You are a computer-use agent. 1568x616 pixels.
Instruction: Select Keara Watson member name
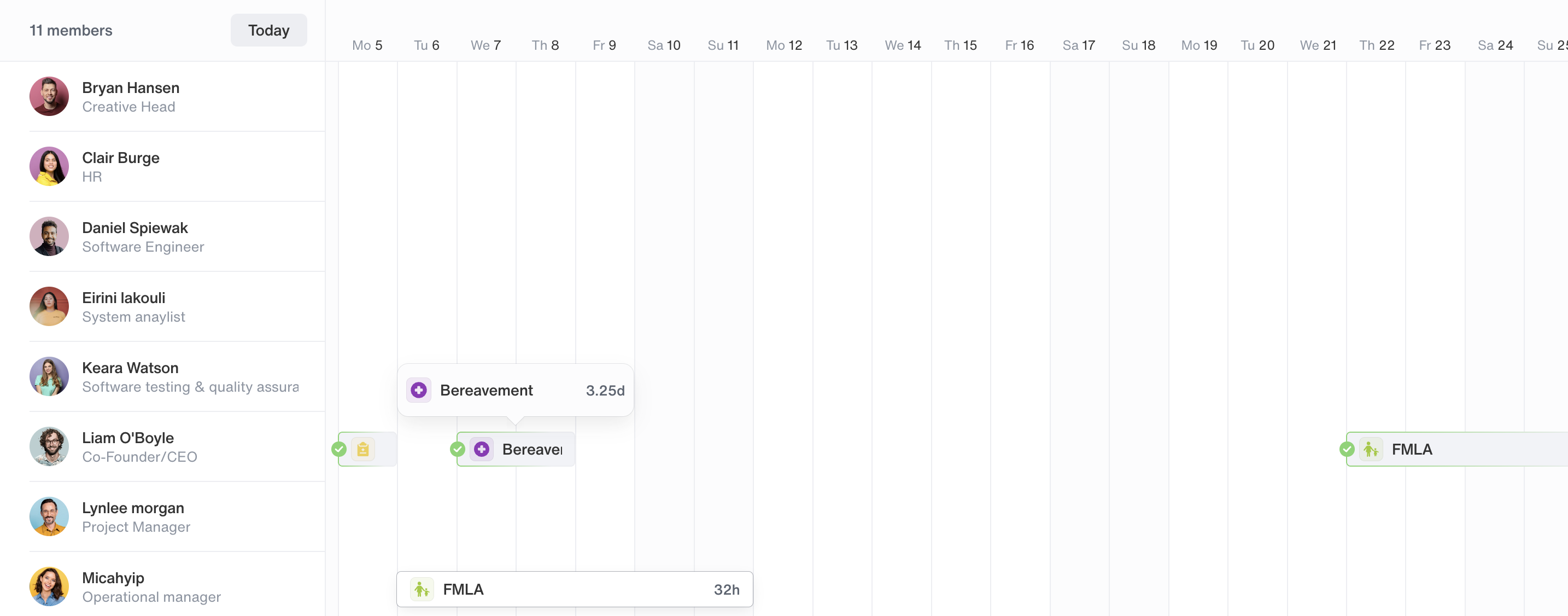130,368
